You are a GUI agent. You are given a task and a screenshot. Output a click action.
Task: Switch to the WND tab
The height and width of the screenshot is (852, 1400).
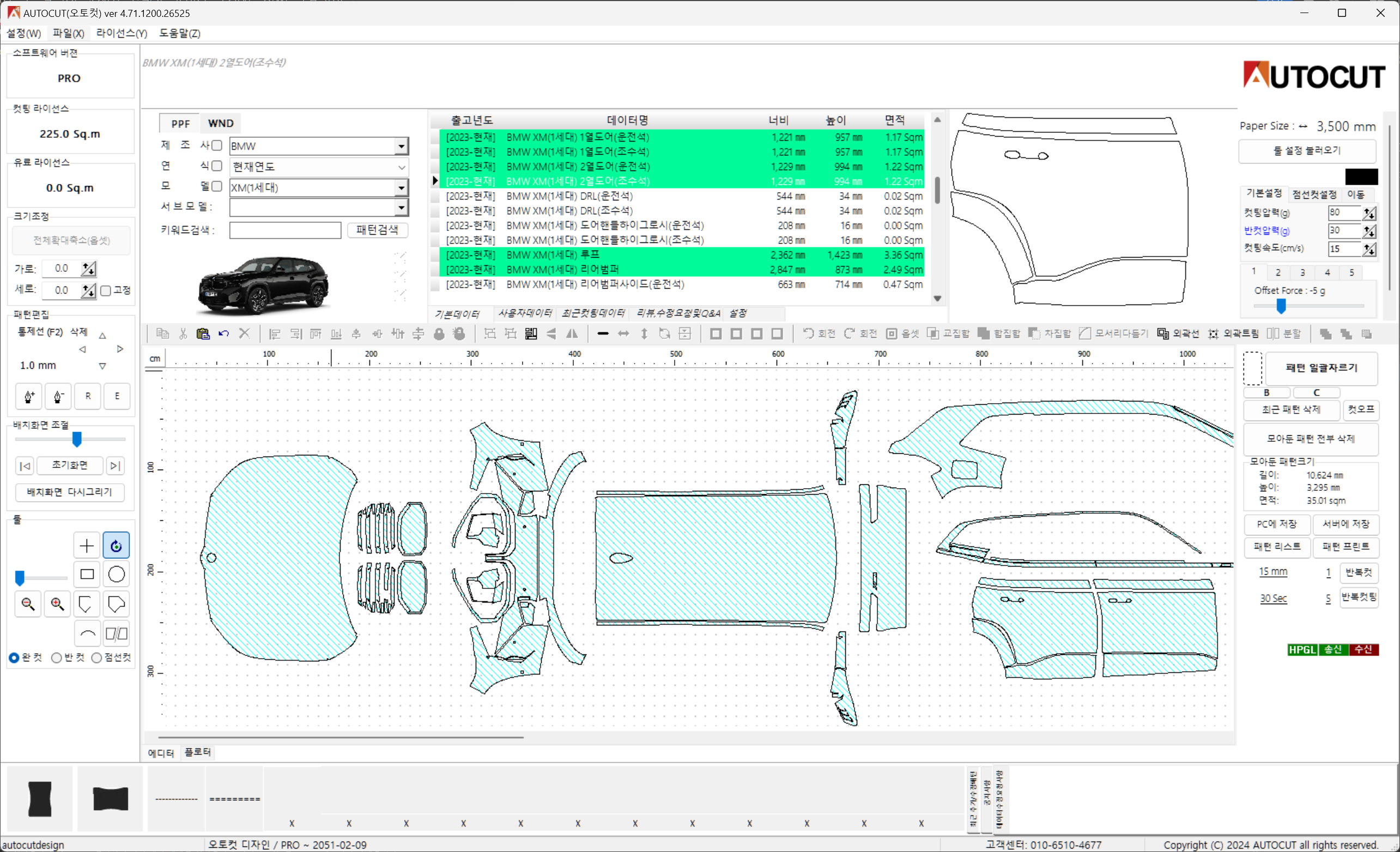221,124
